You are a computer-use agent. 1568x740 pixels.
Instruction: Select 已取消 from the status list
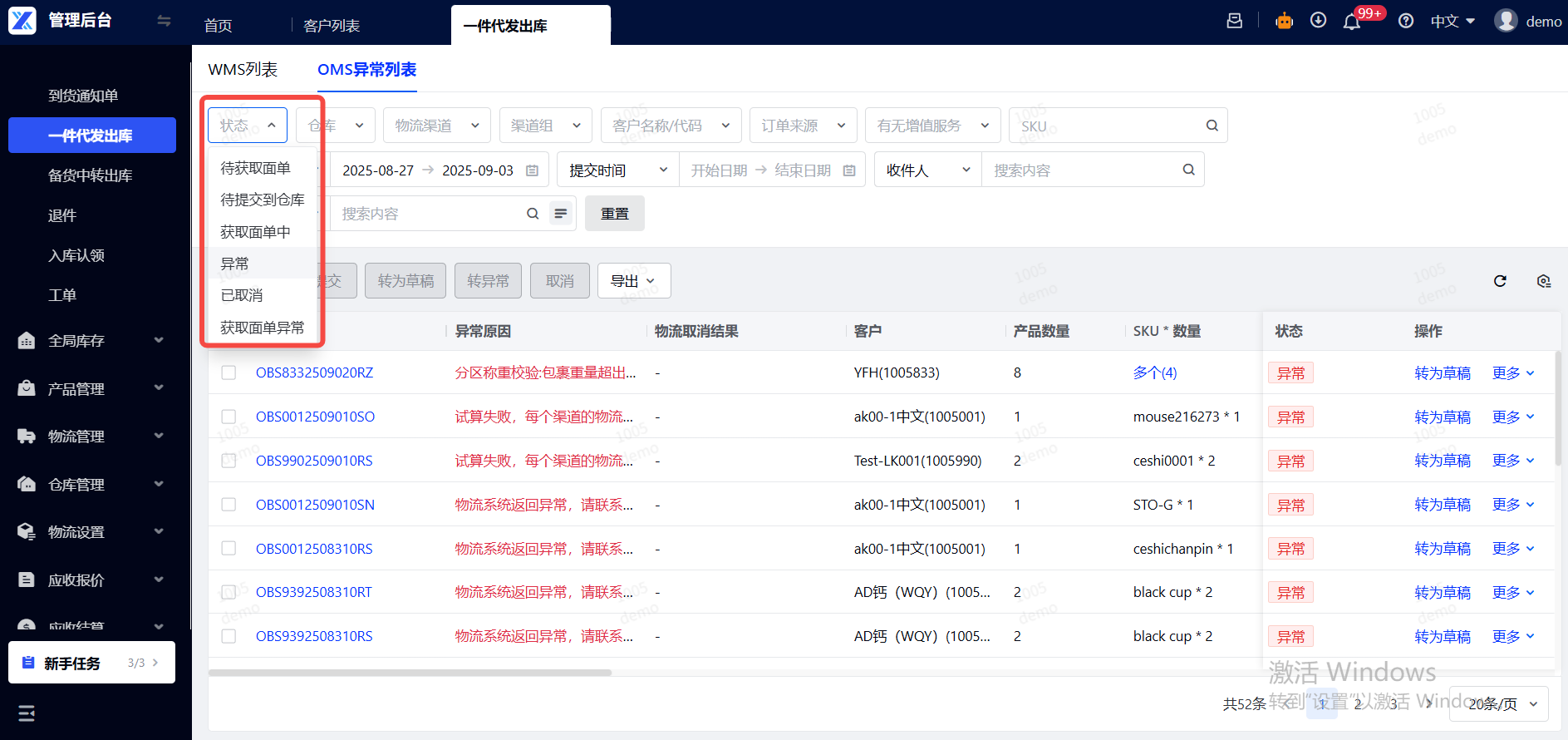pos(242,295)
